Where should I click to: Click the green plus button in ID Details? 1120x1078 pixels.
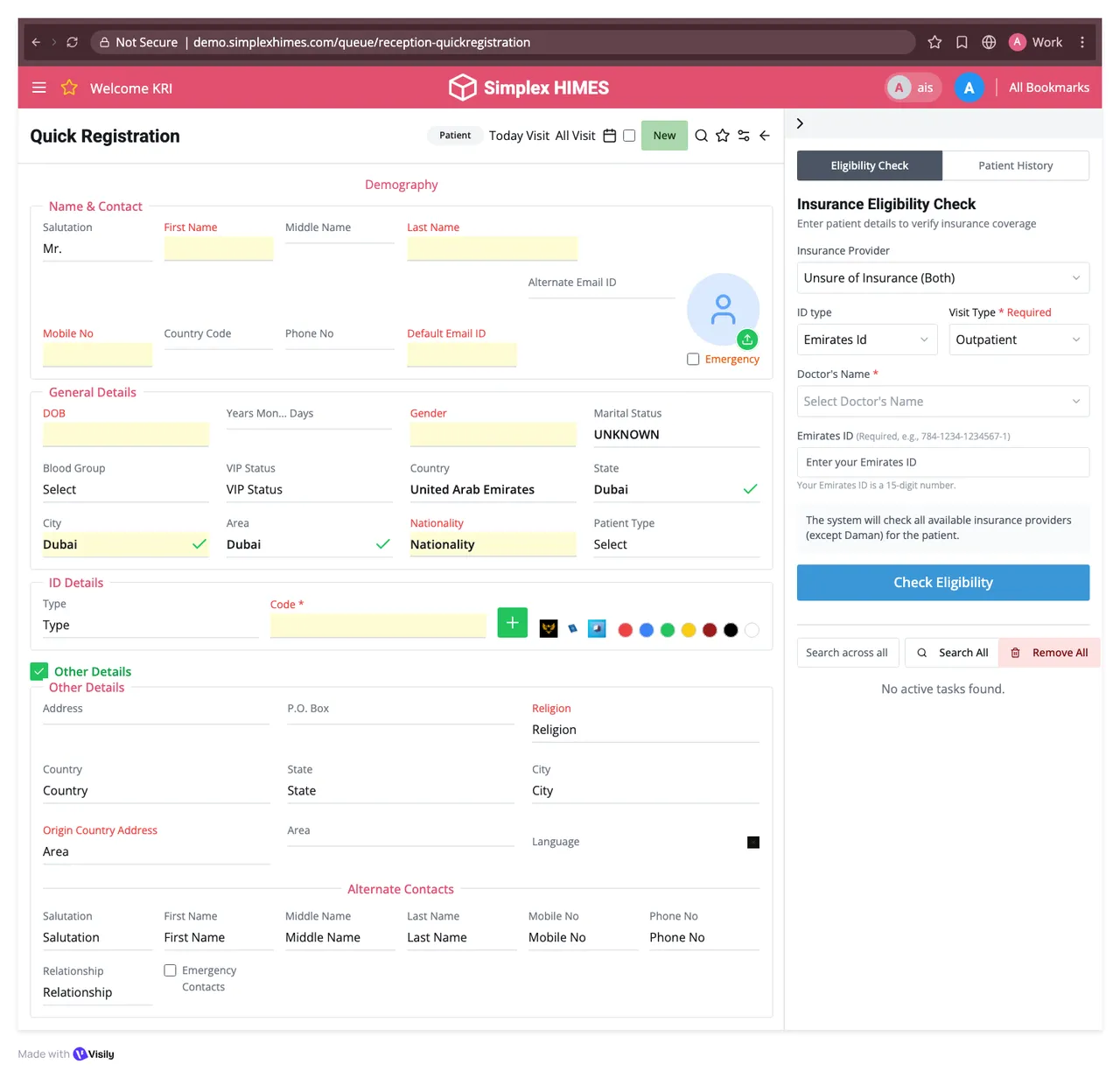coord(513,622)
